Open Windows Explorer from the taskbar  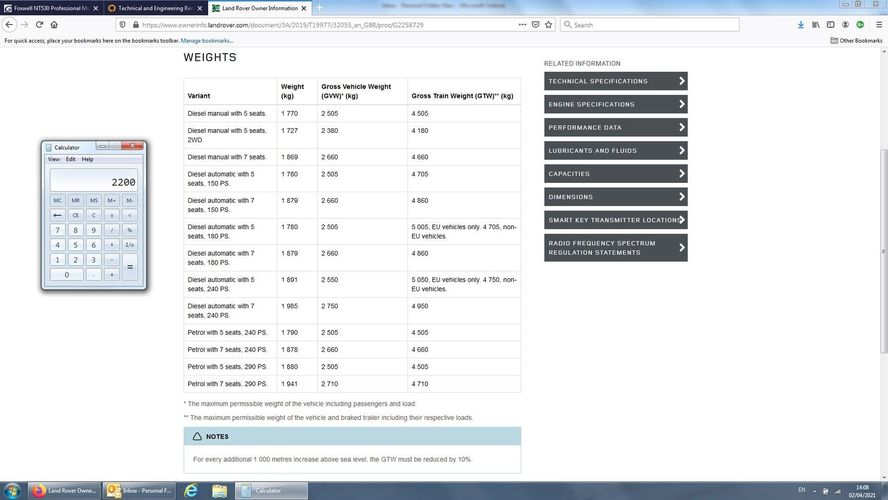coord(219,490)
